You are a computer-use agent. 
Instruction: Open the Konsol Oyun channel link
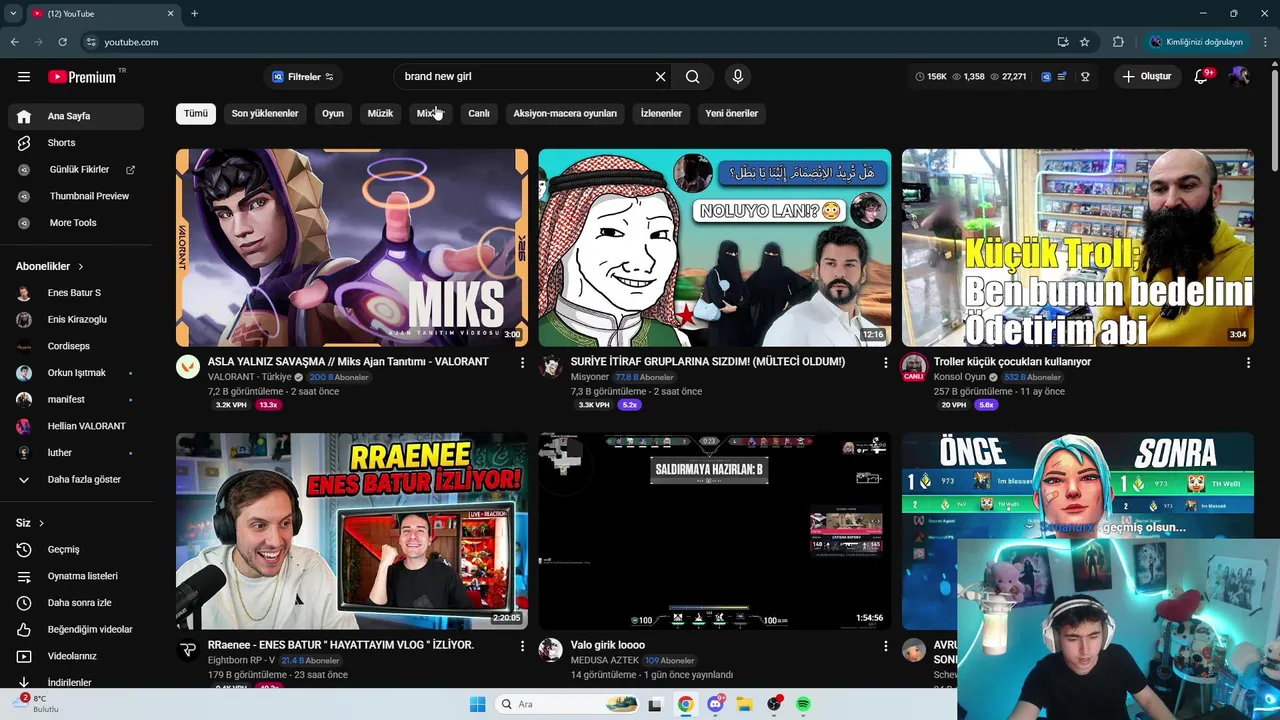(960, 377)
